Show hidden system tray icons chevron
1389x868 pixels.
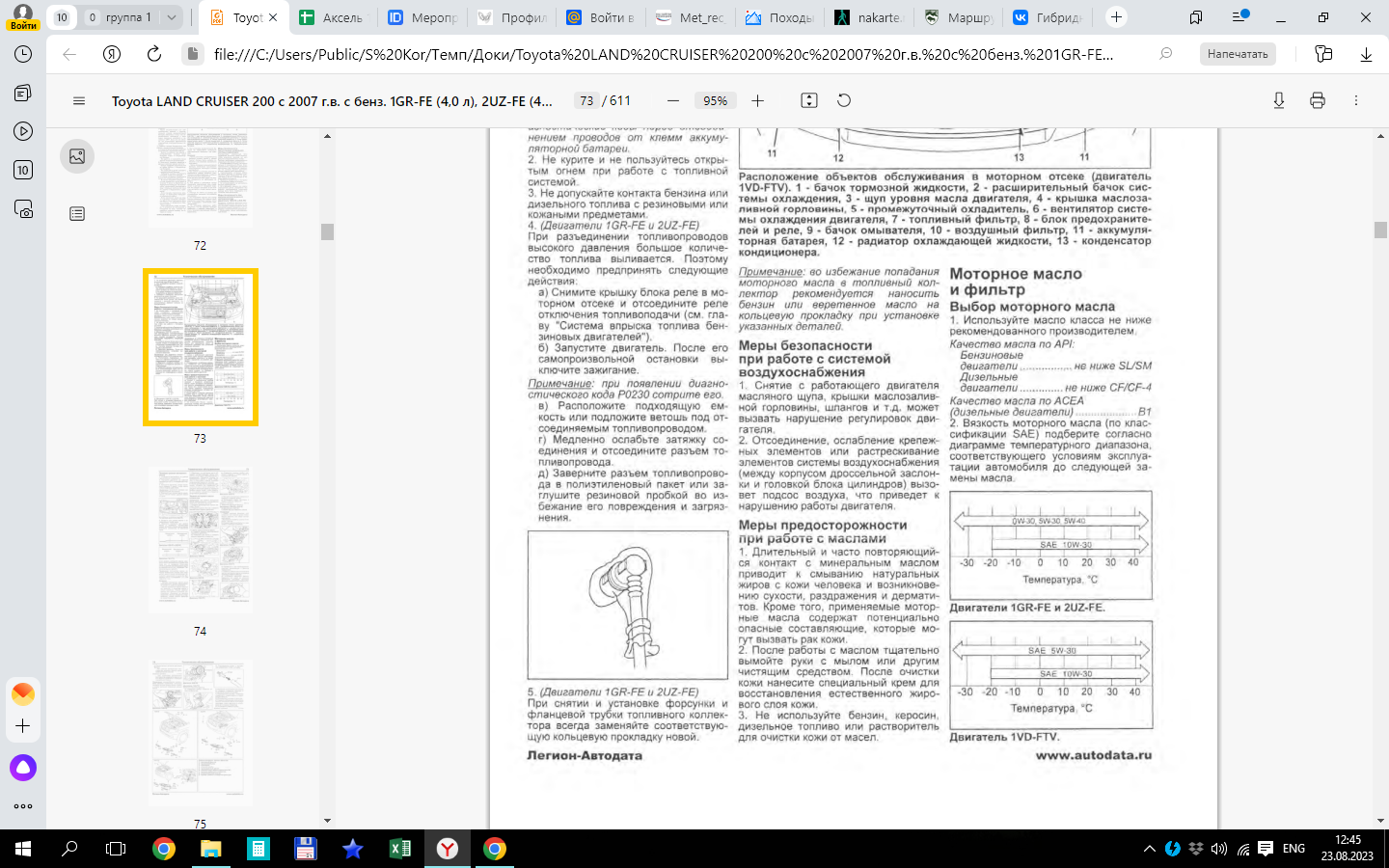(x=1149, y=849)
